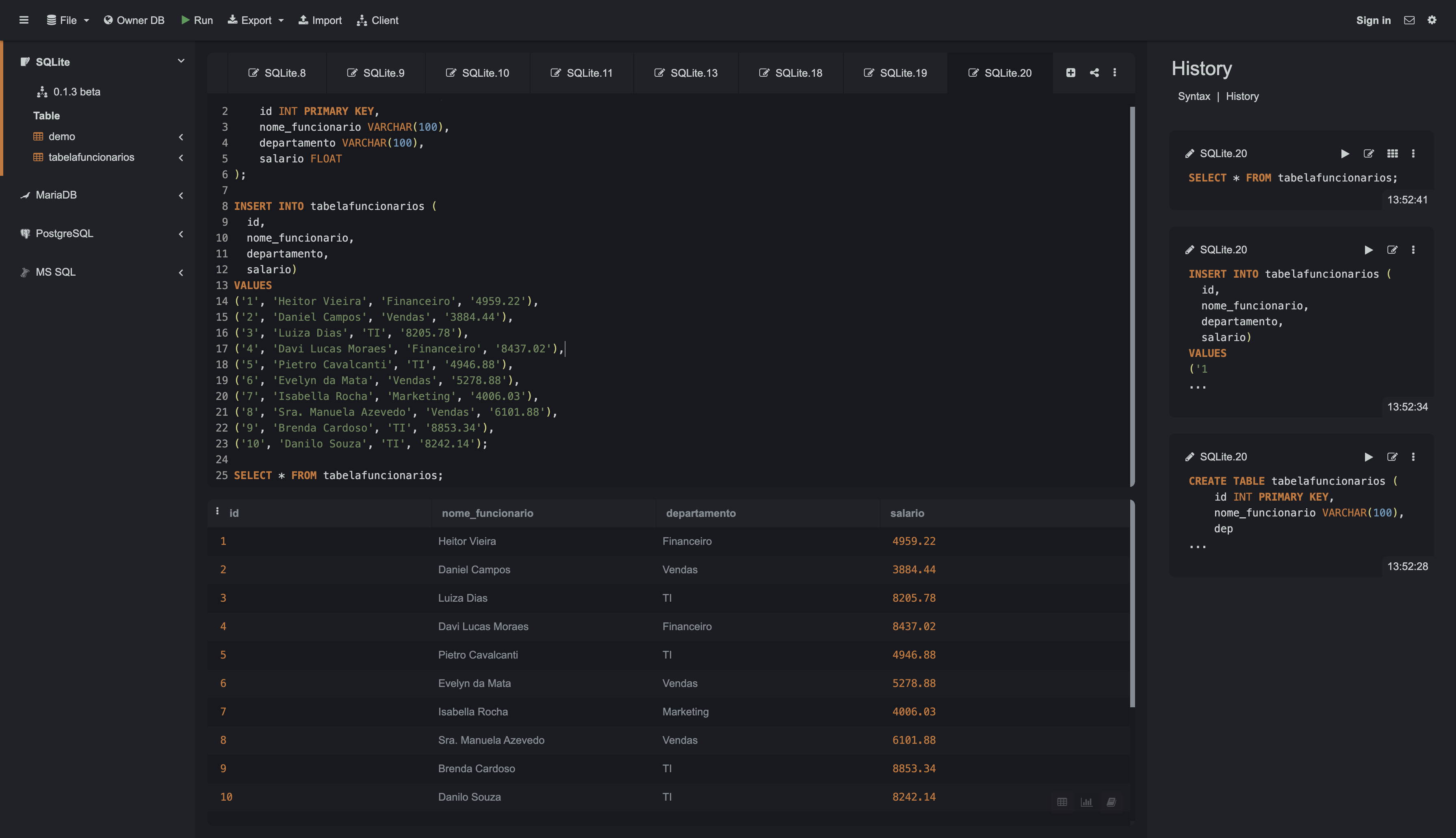
Task: Select the demo table icon
Action: click(38, 136)
